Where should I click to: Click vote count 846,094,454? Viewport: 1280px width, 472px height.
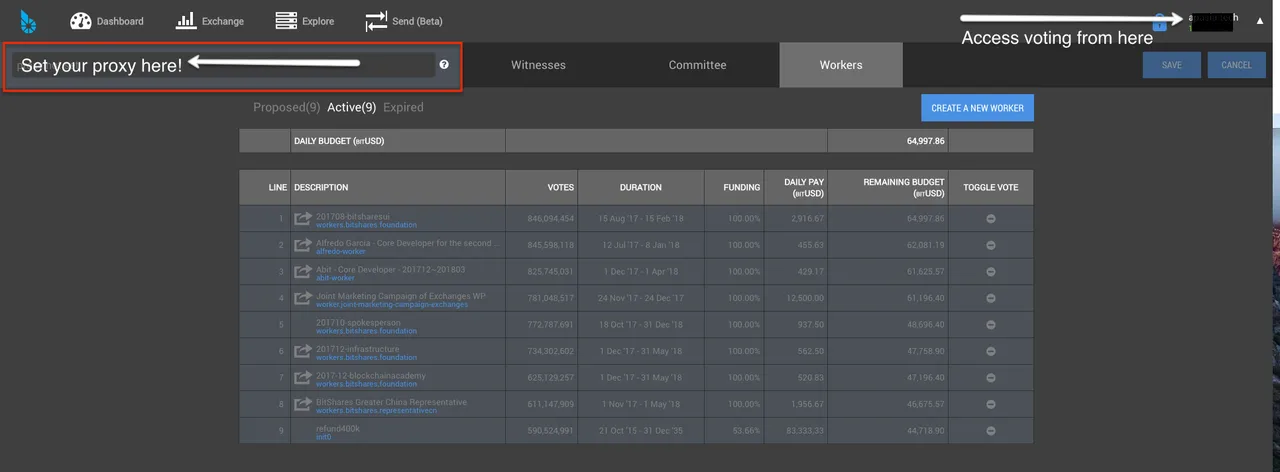[x=551, y=218]
